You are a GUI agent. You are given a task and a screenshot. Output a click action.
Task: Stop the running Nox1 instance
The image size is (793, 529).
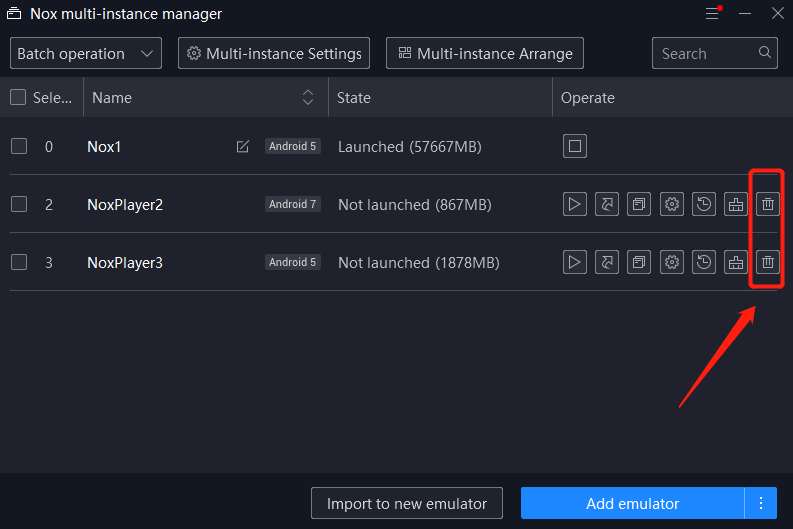[x=575, y=146]
